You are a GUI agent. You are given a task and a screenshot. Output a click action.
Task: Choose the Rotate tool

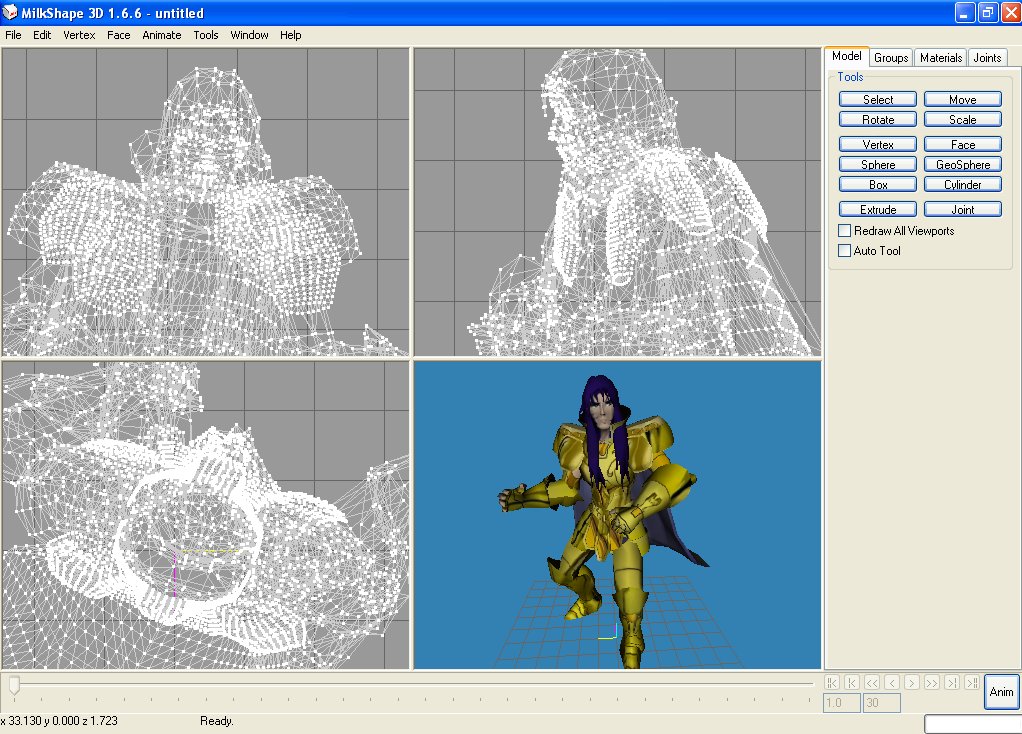(877, 119)
